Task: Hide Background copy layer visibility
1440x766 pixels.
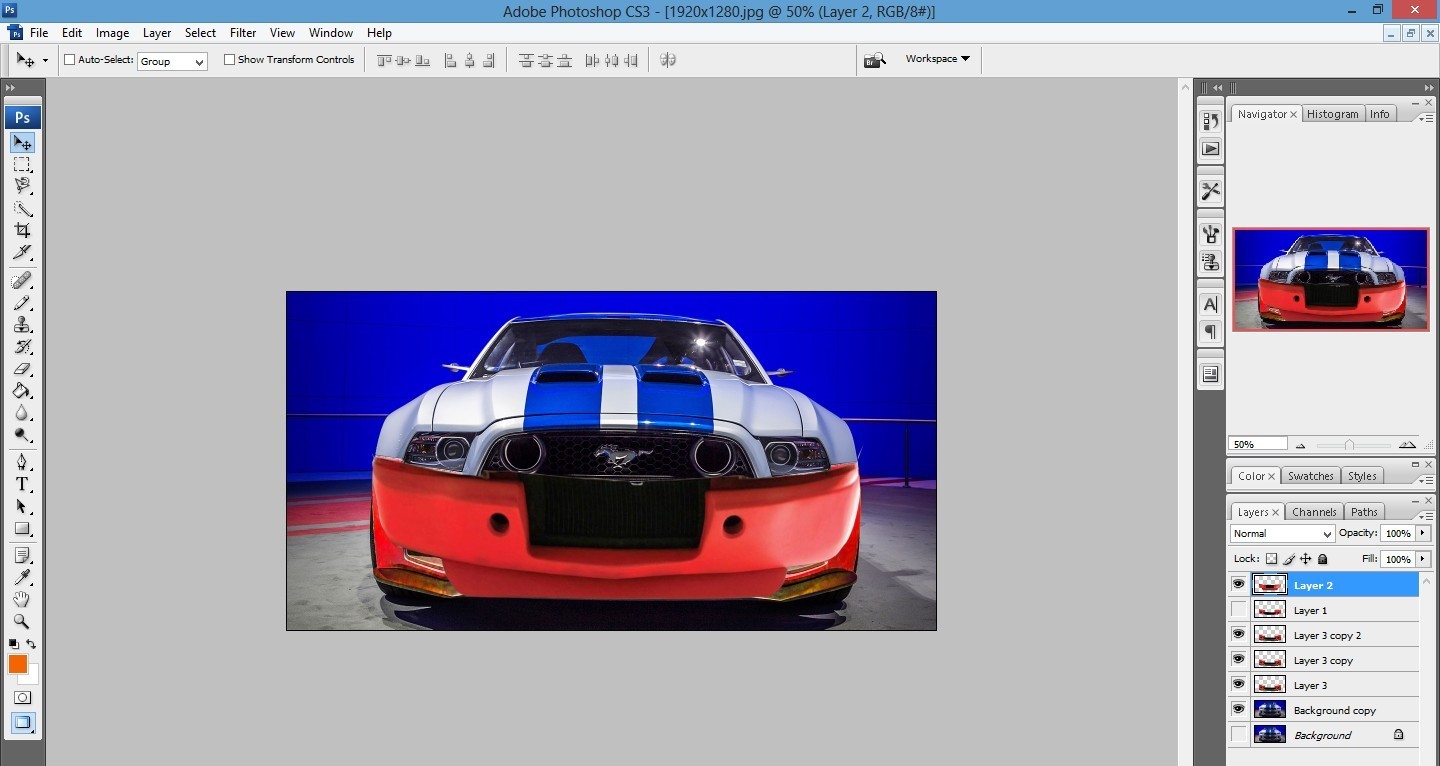Action: (1239, 710)
